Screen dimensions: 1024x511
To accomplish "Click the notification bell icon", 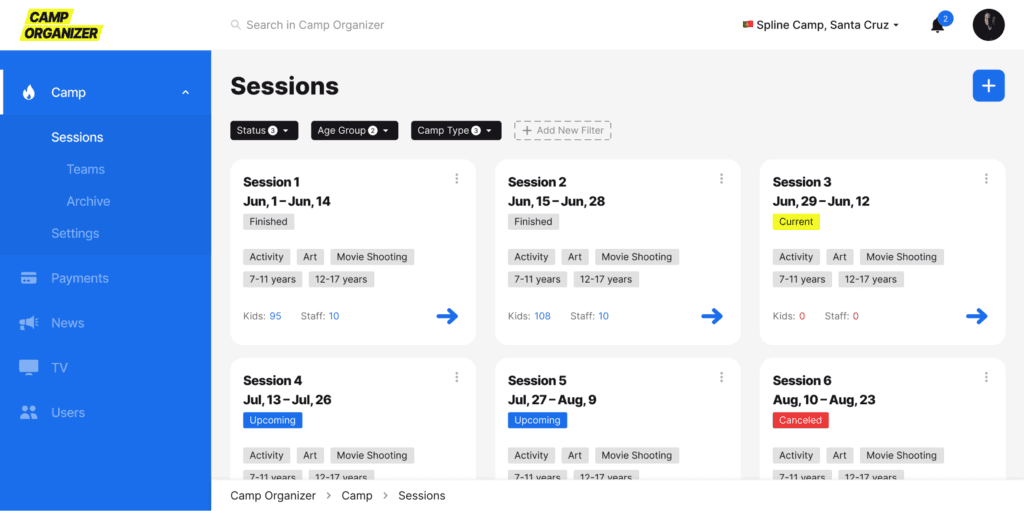I will point(938,25).
